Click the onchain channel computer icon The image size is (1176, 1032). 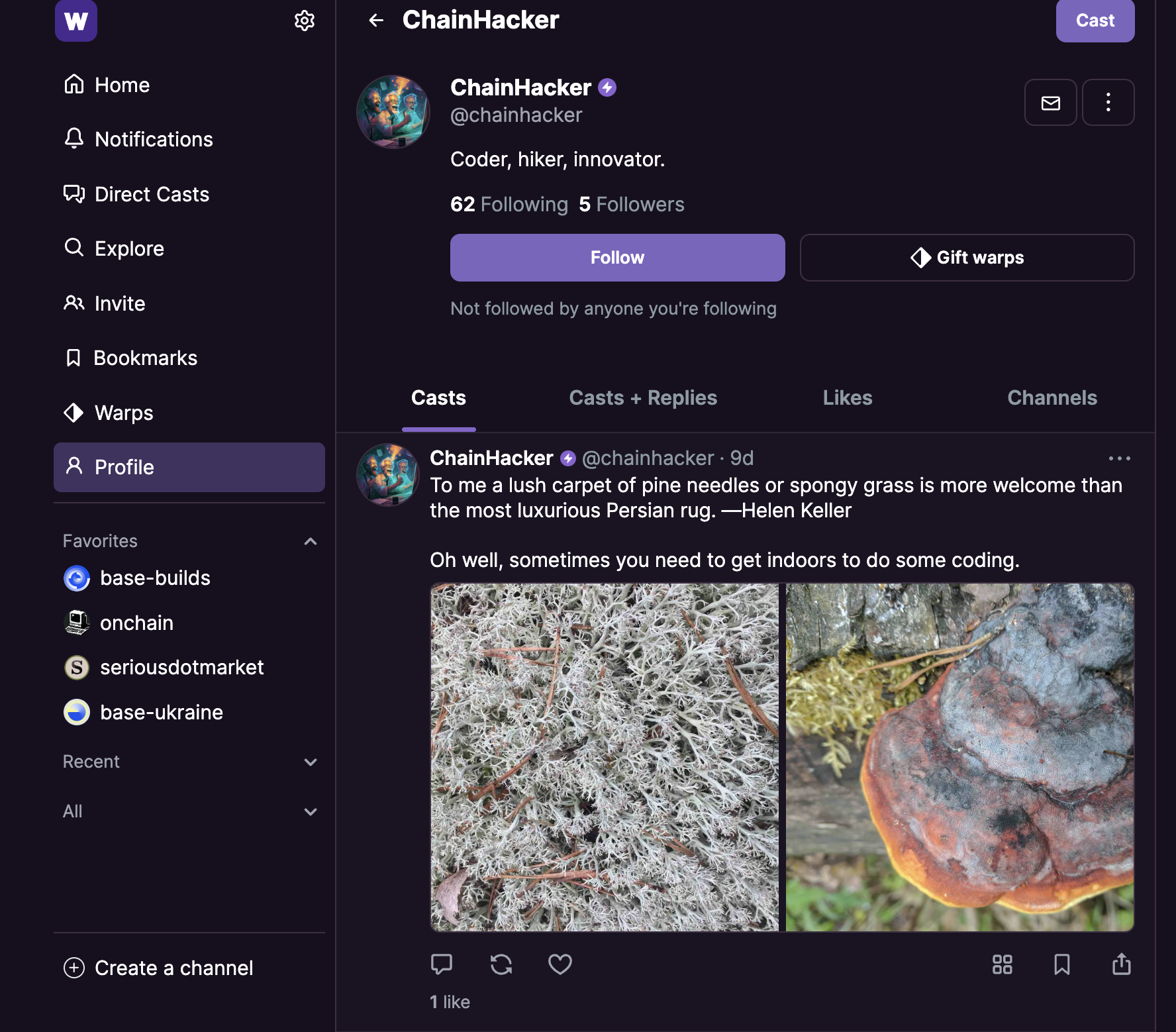click(x=77, y=623)
